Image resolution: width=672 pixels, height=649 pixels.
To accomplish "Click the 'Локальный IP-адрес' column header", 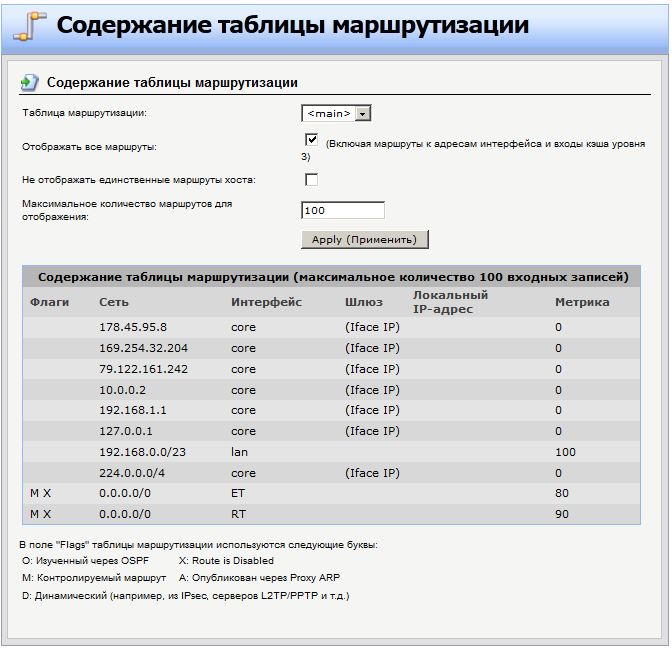I will tap(450, 302).
